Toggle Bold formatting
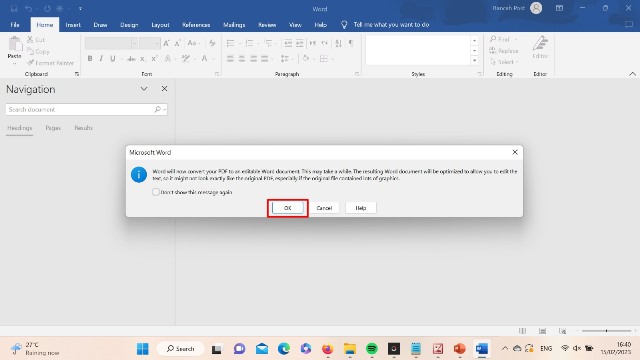Screen dimensions: 640x360 pyautogui.click(x=90, y=59)
